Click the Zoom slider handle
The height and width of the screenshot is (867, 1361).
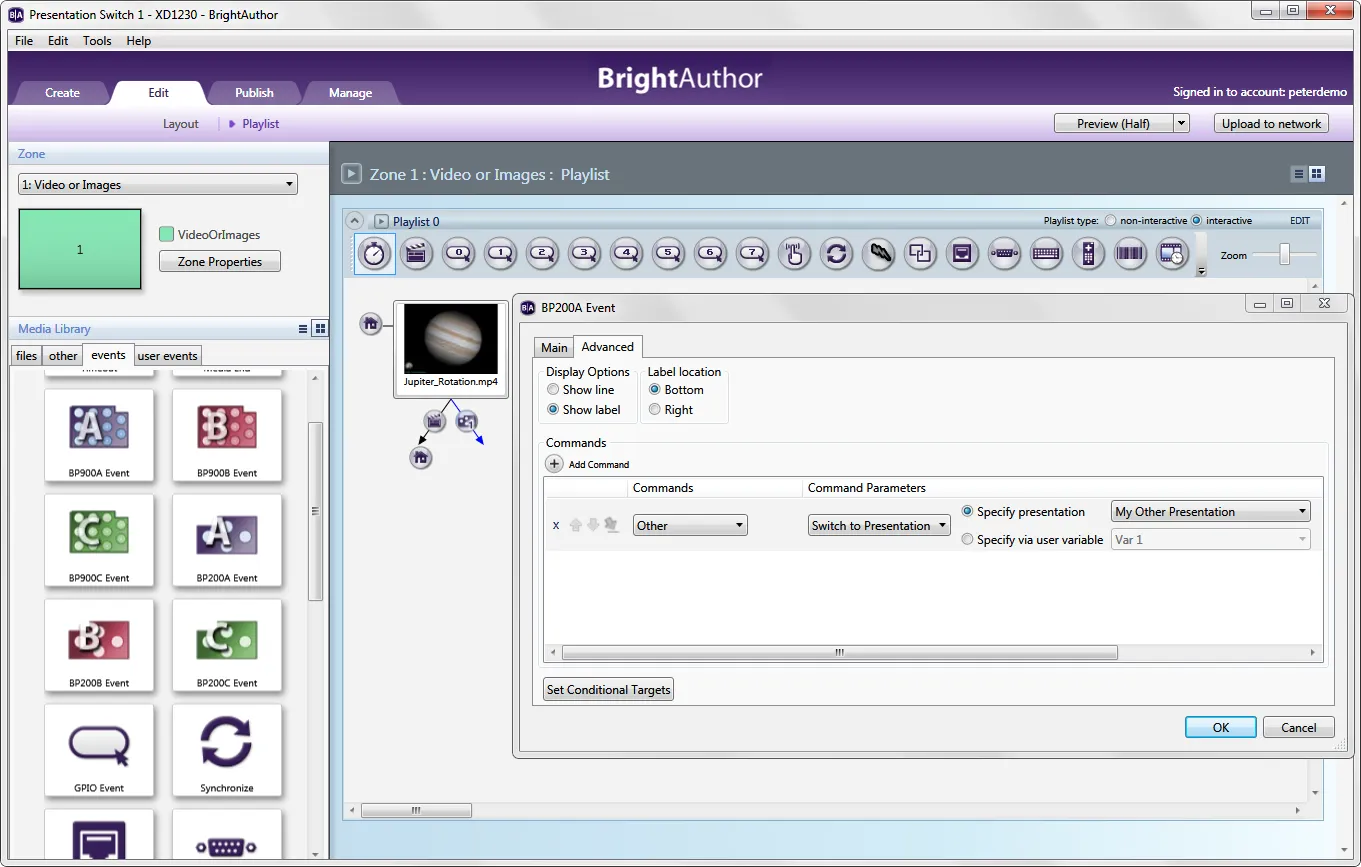coord(1284,256)
